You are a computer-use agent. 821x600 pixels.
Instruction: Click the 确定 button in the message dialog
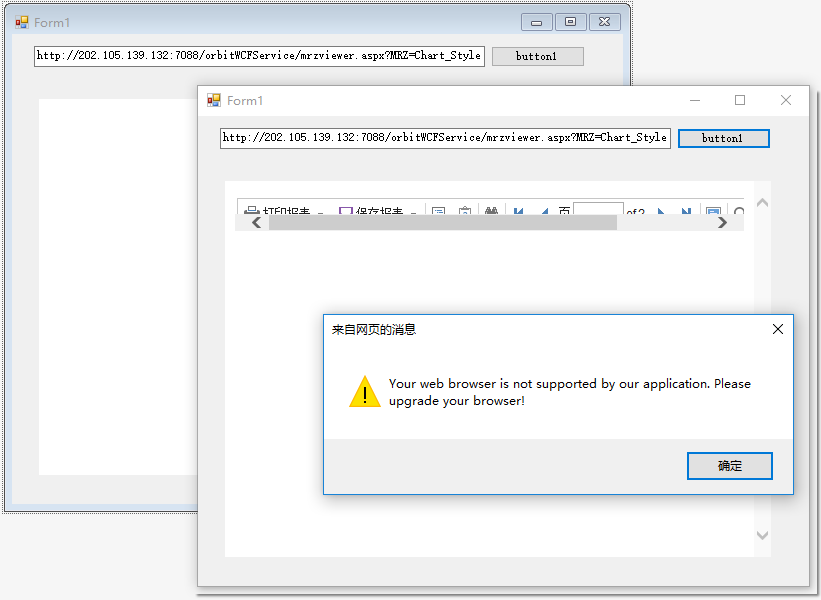(x=729, y=465)
